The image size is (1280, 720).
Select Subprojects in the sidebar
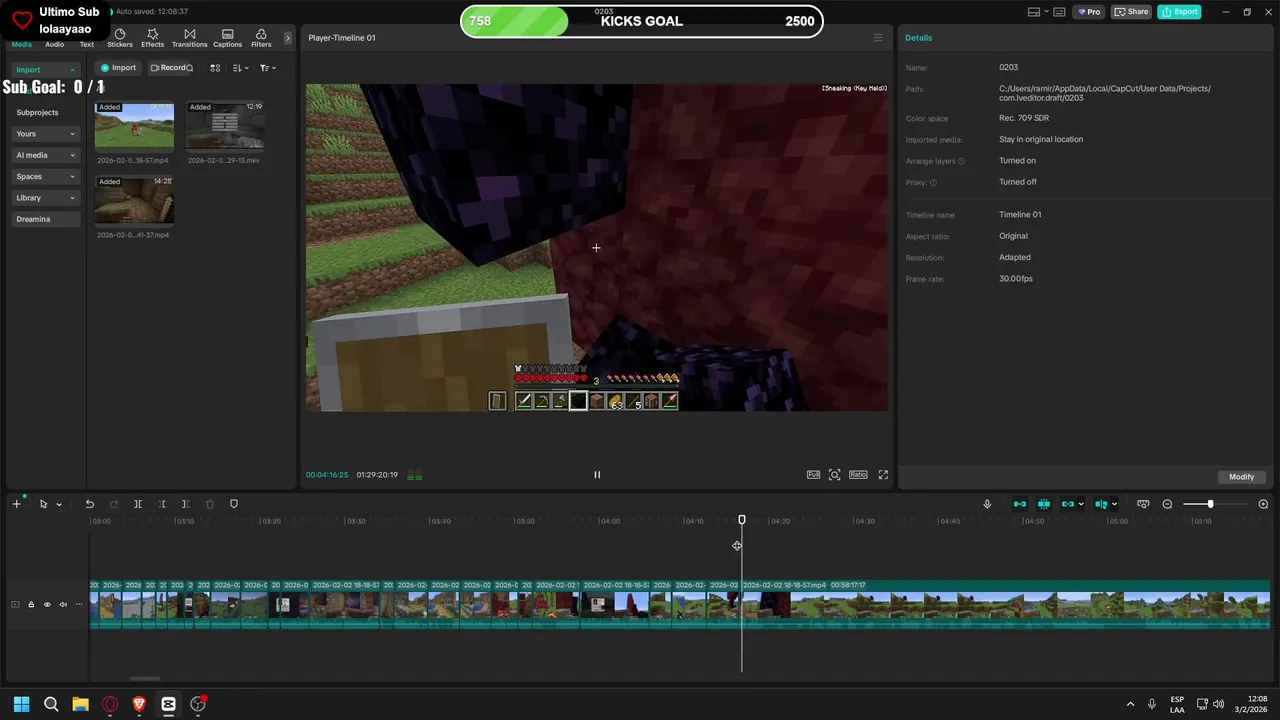pos(37,112)
